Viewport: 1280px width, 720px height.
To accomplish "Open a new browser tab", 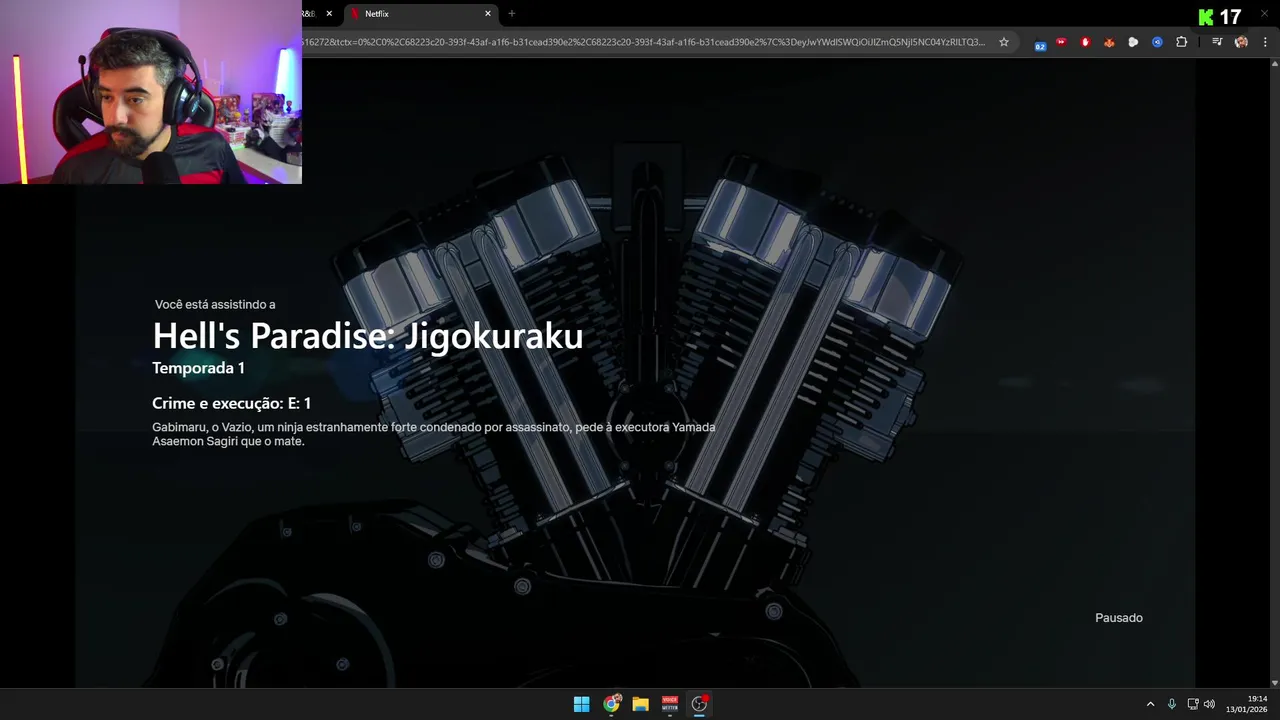I will 512,14.
